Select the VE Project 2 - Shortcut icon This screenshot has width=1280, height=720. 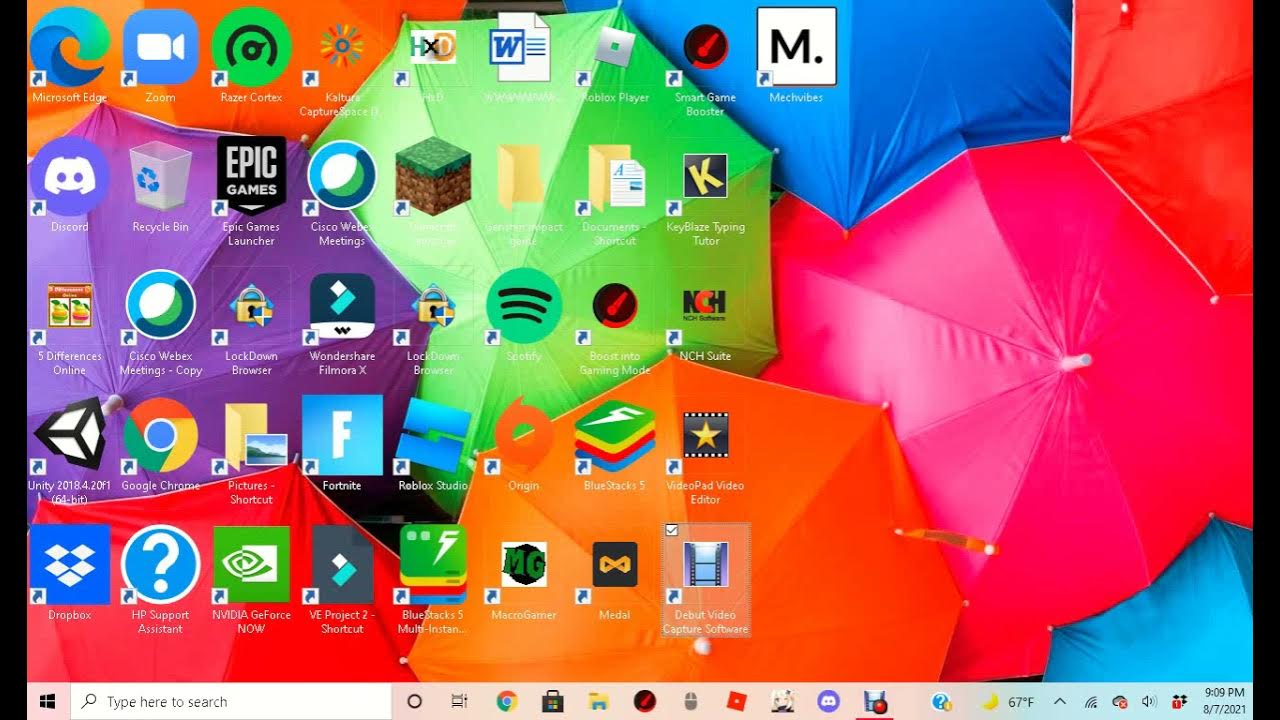pos(342,565)
